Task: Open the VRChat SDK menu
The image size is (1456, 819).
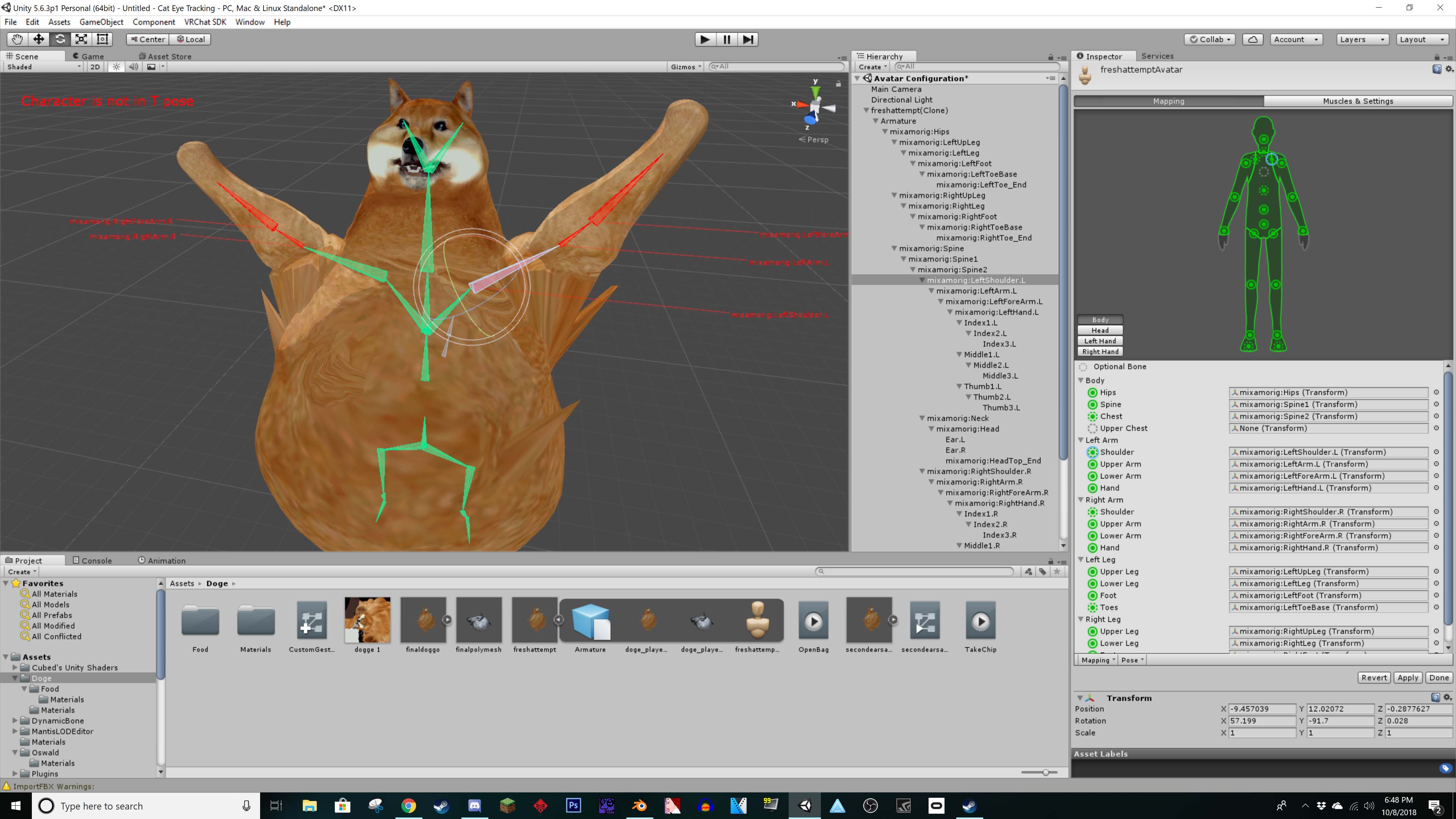Action: (205, 22)
